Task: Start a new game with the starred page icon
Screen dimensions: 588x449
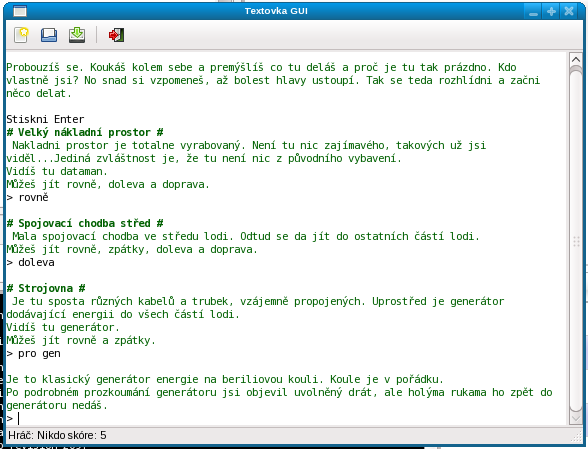Action: coord(21,35)
